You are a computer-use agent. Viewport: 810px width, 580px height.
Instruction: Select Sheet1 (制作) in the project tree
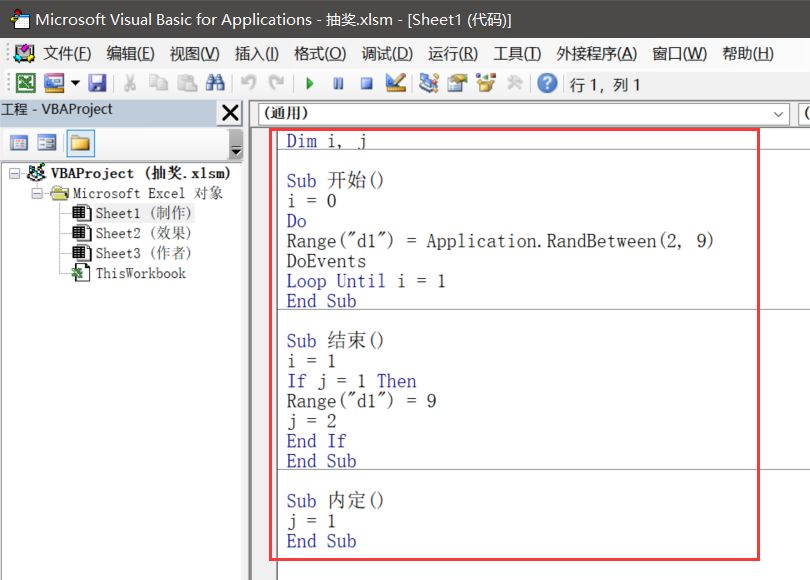pos(144,213)
